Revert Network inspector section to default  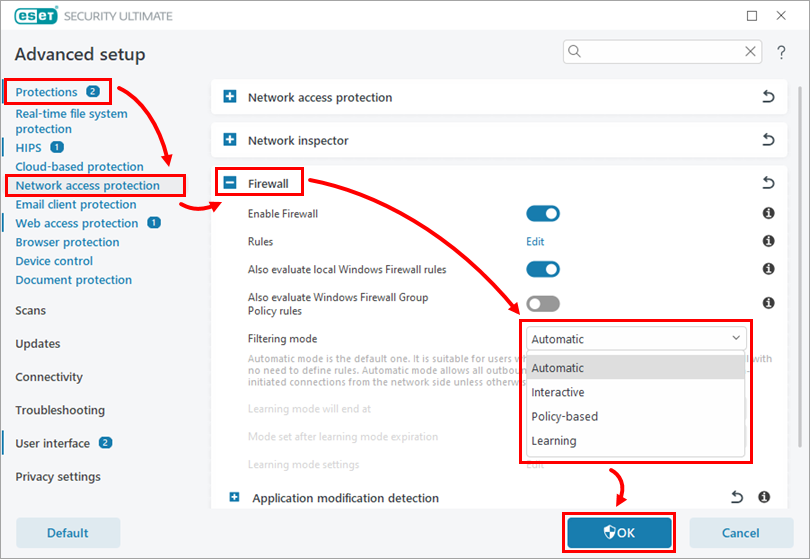click(768, 141)
